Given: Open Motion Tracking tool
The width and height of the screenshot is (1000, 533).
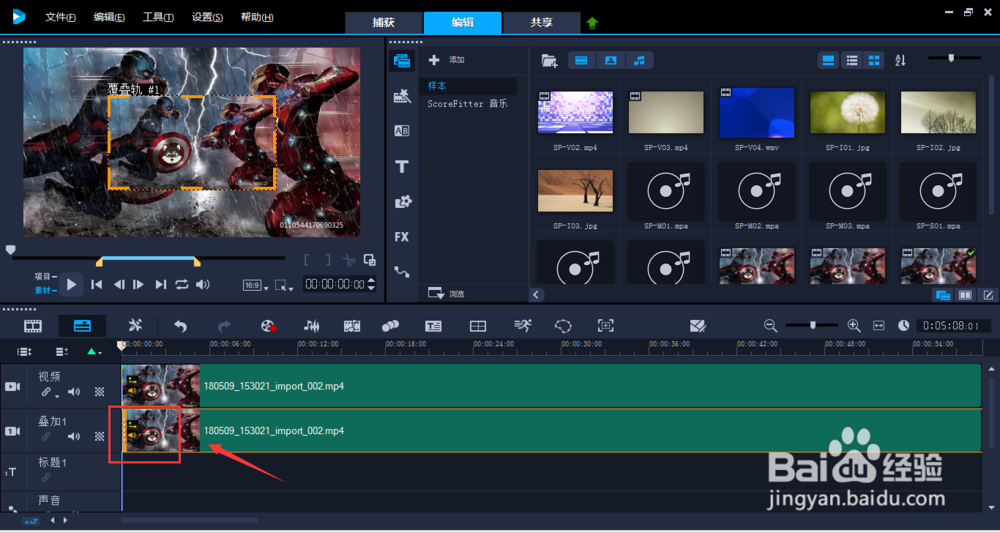Looking at the screenshot, I should (390, 326).
